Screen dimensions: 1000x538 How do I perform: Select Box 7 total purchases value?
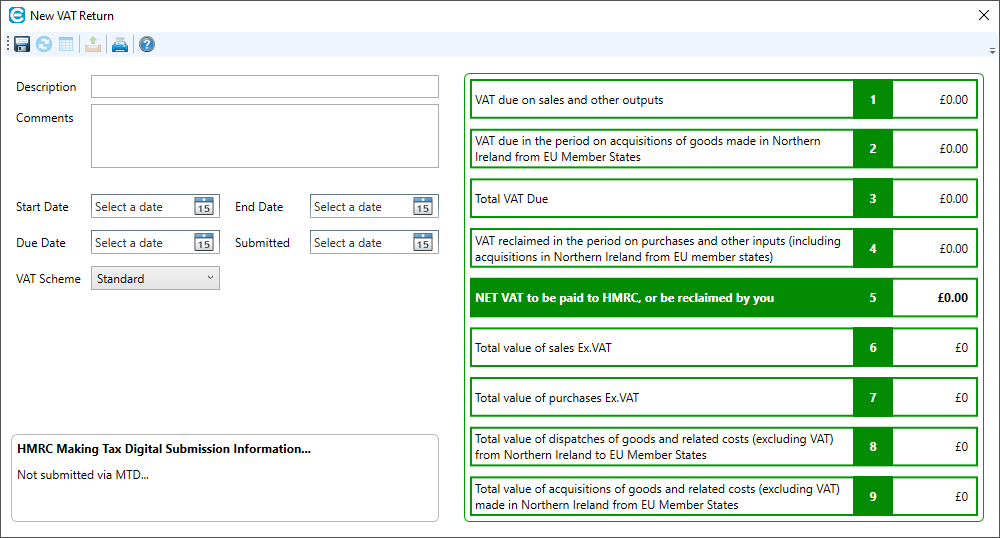pos(934,398)
